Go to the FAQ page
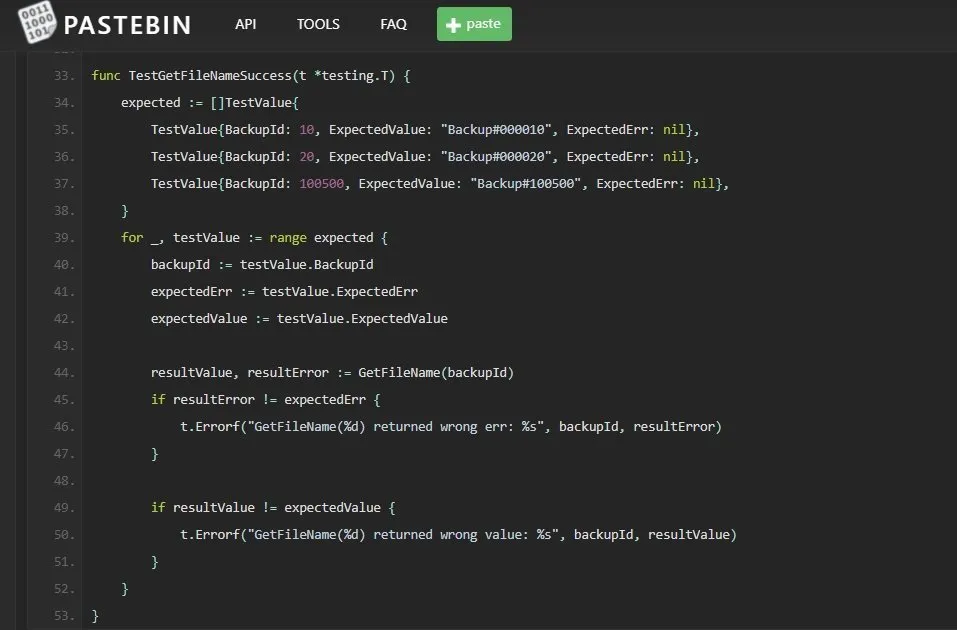This screenshot has height=630, width=957. click(x=393, y=24)
